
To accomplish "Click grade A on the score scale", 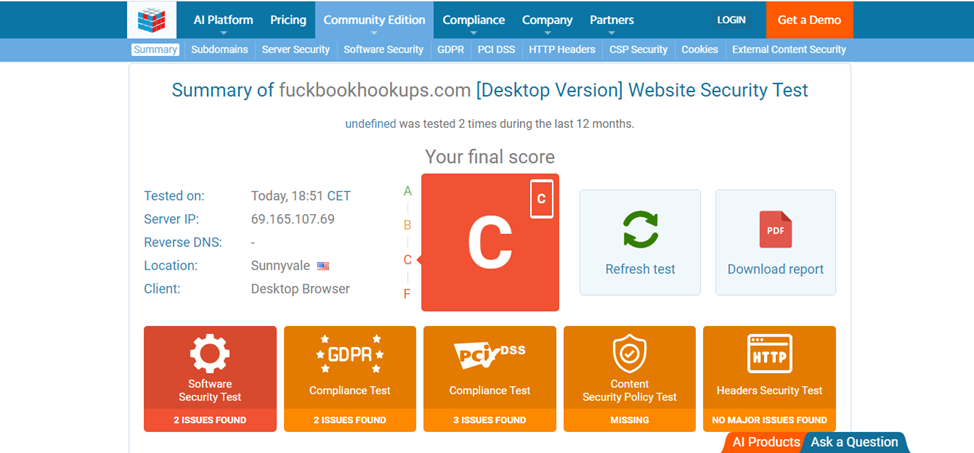I will coord(407,191).
